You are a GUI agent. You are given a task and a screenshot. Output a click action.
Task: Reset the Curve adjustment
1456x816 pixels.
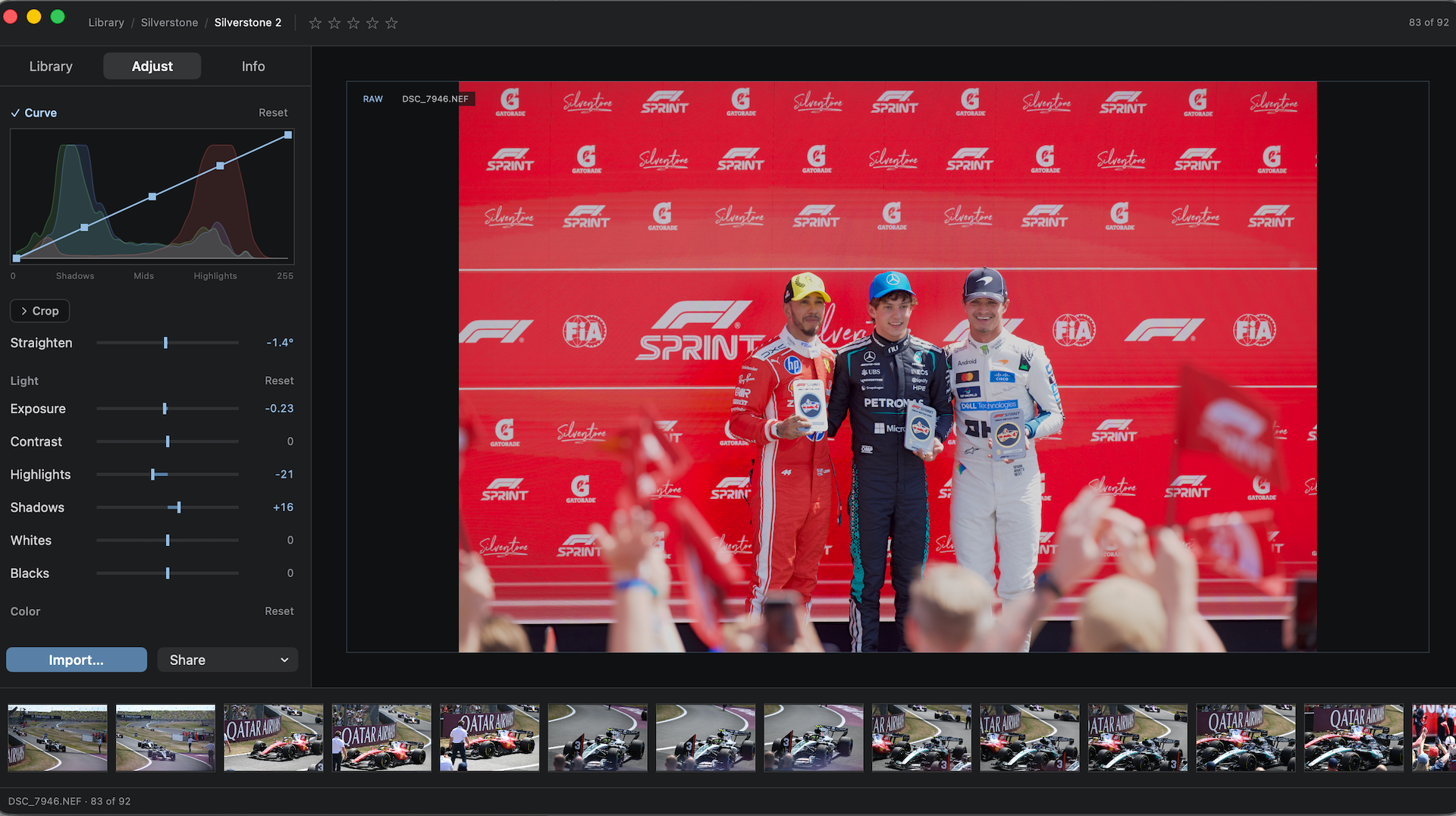tap(273, 113)
